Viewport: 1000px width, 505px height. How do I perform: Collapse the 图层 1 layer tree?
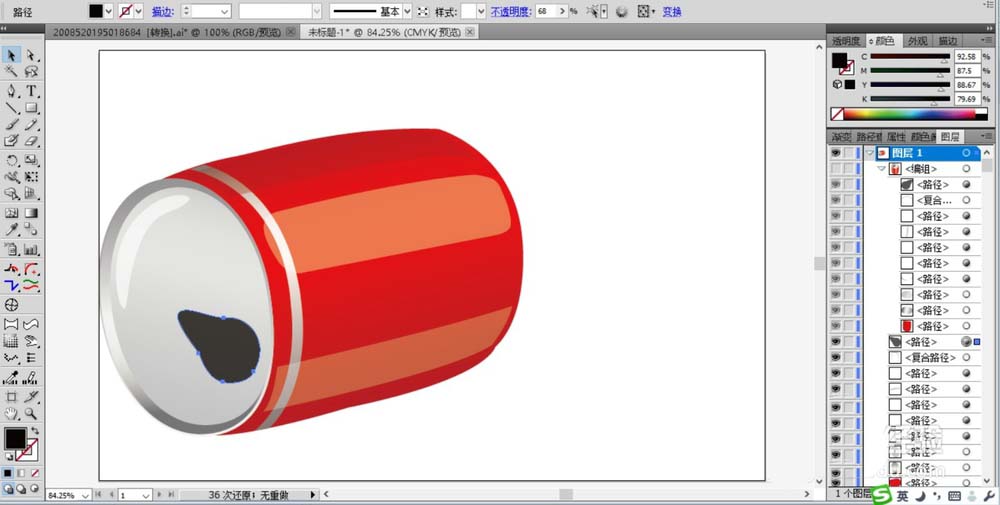pyautogui.click(x=869, y=153)
